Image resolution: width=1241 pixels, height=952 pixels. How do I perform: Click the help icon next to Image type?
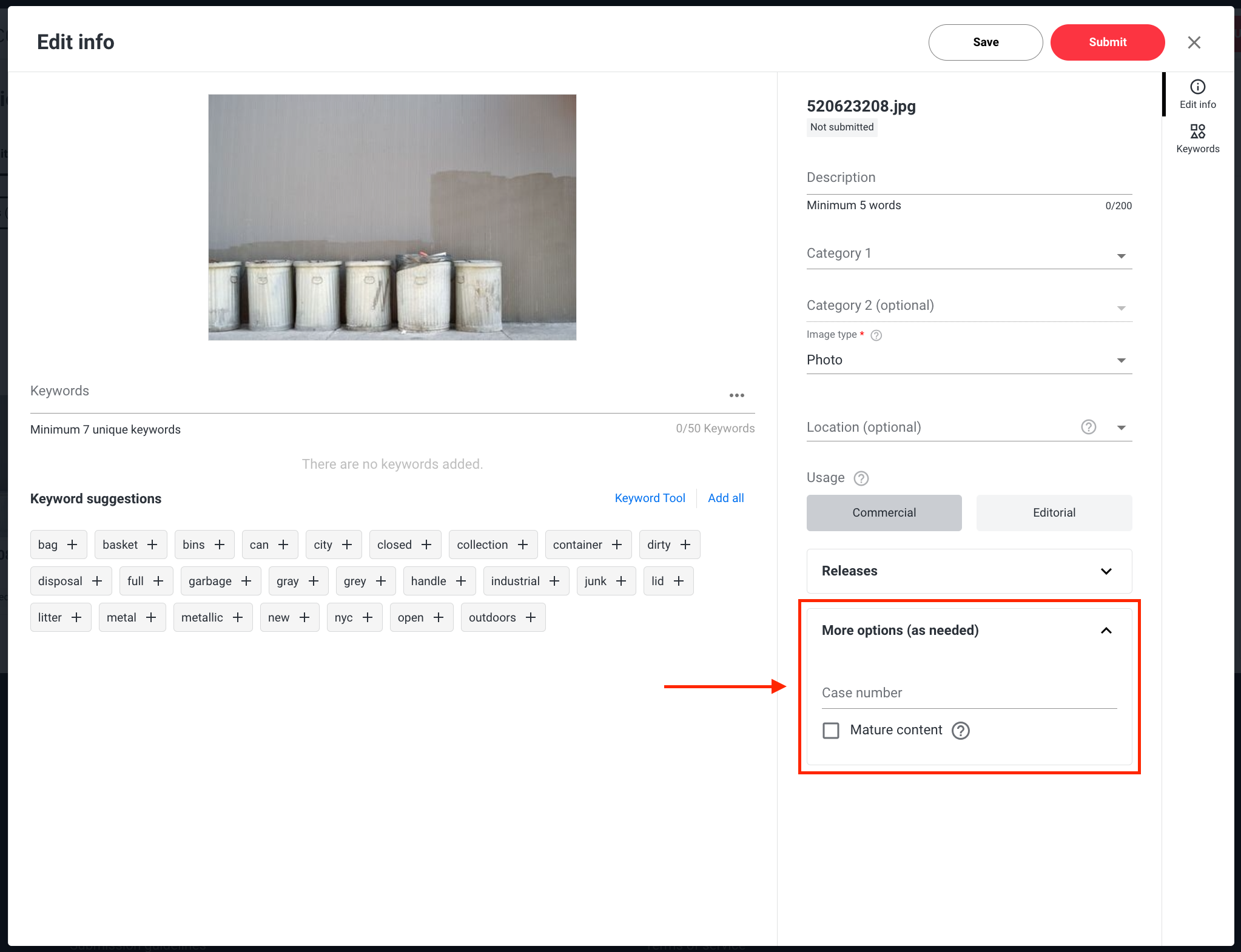(876, 335)
